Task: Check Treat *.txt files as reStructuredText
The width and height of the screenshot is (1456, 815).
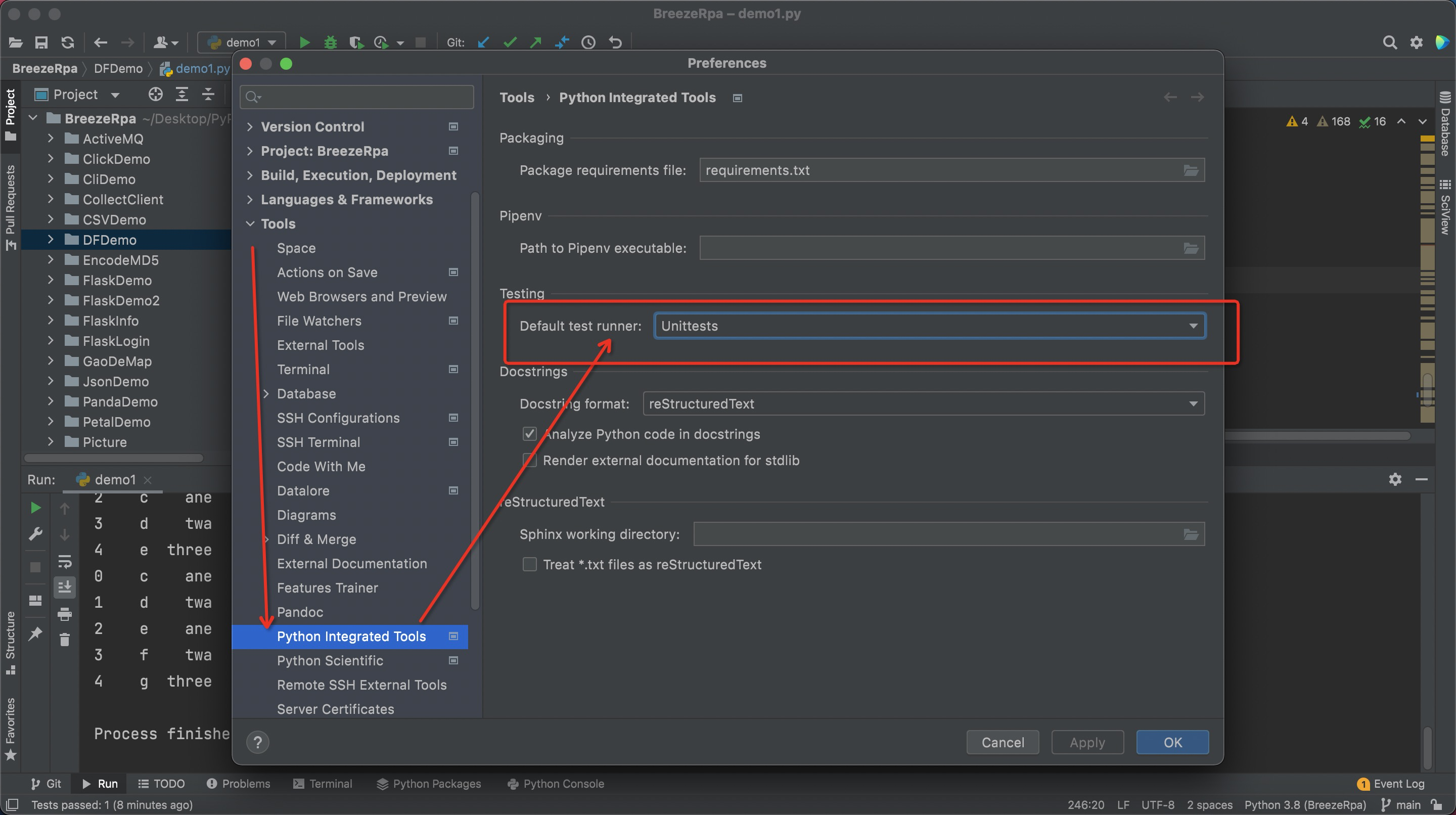Action: (530, 564)
